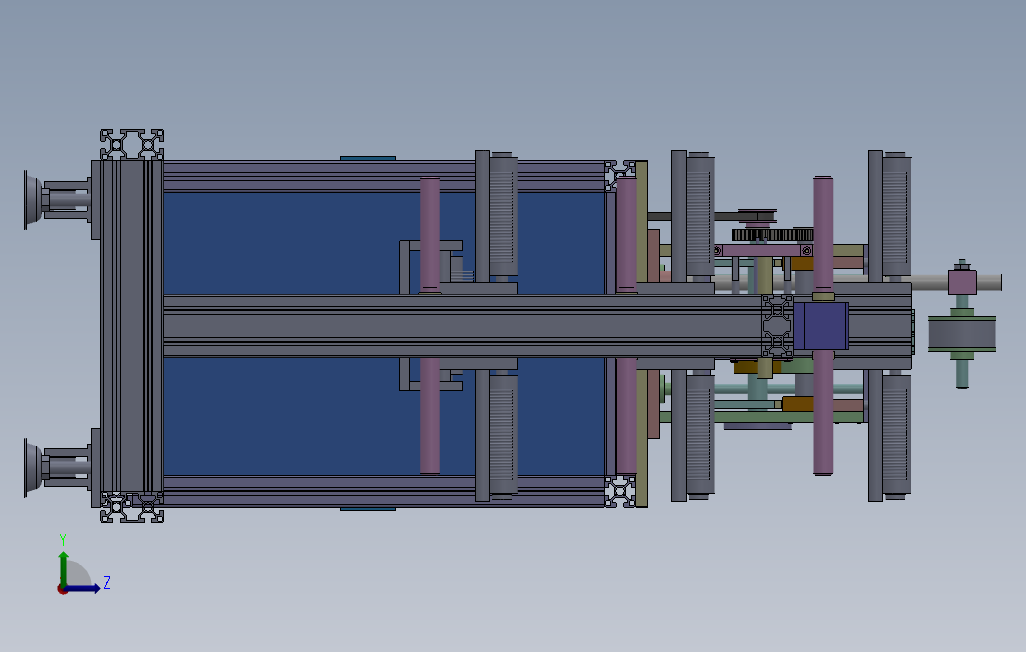This screenshot has height=652, width=1026.
Task: Select the top-right ribbed roller
Action: click(896, 214)
